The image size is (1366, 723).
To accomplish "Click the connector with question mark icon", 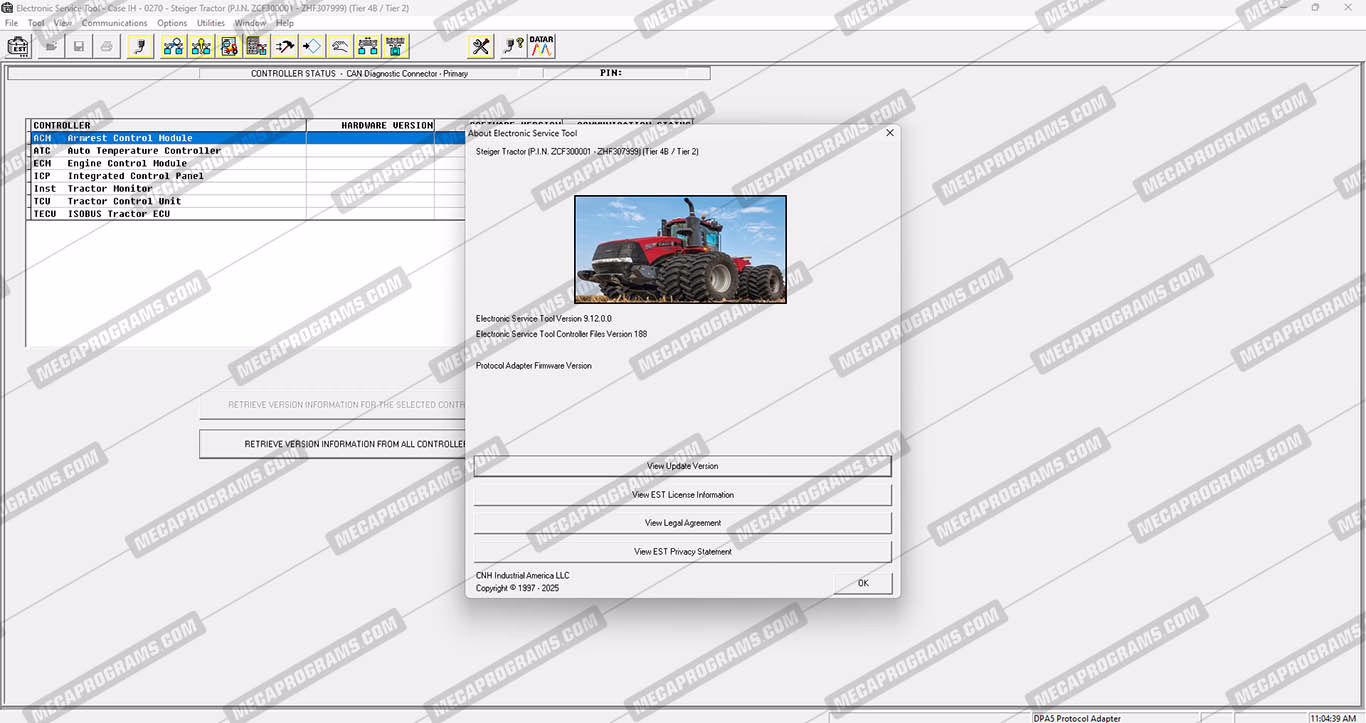I will (512, 46).
